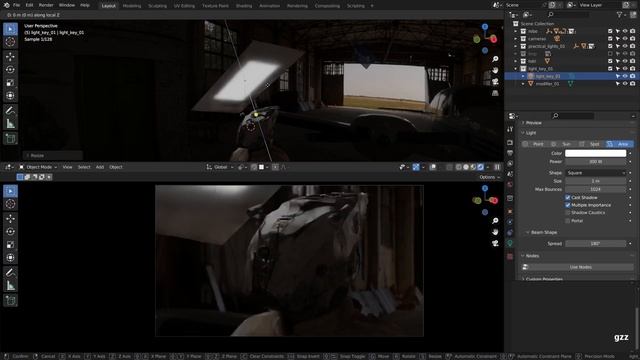Enable Shadow Caustics checkbox
The width and height of the screenshot is (640, 360).
coord(568,213)
